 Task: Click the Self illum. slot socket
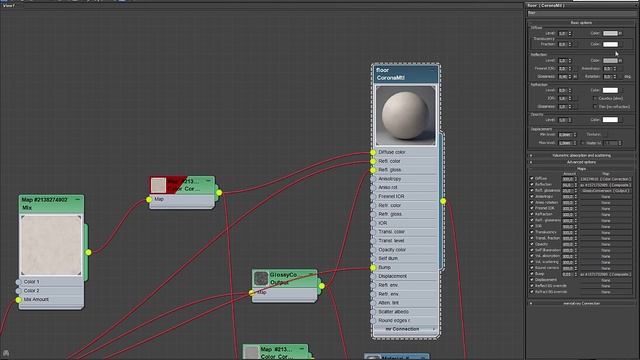(373, 258)
